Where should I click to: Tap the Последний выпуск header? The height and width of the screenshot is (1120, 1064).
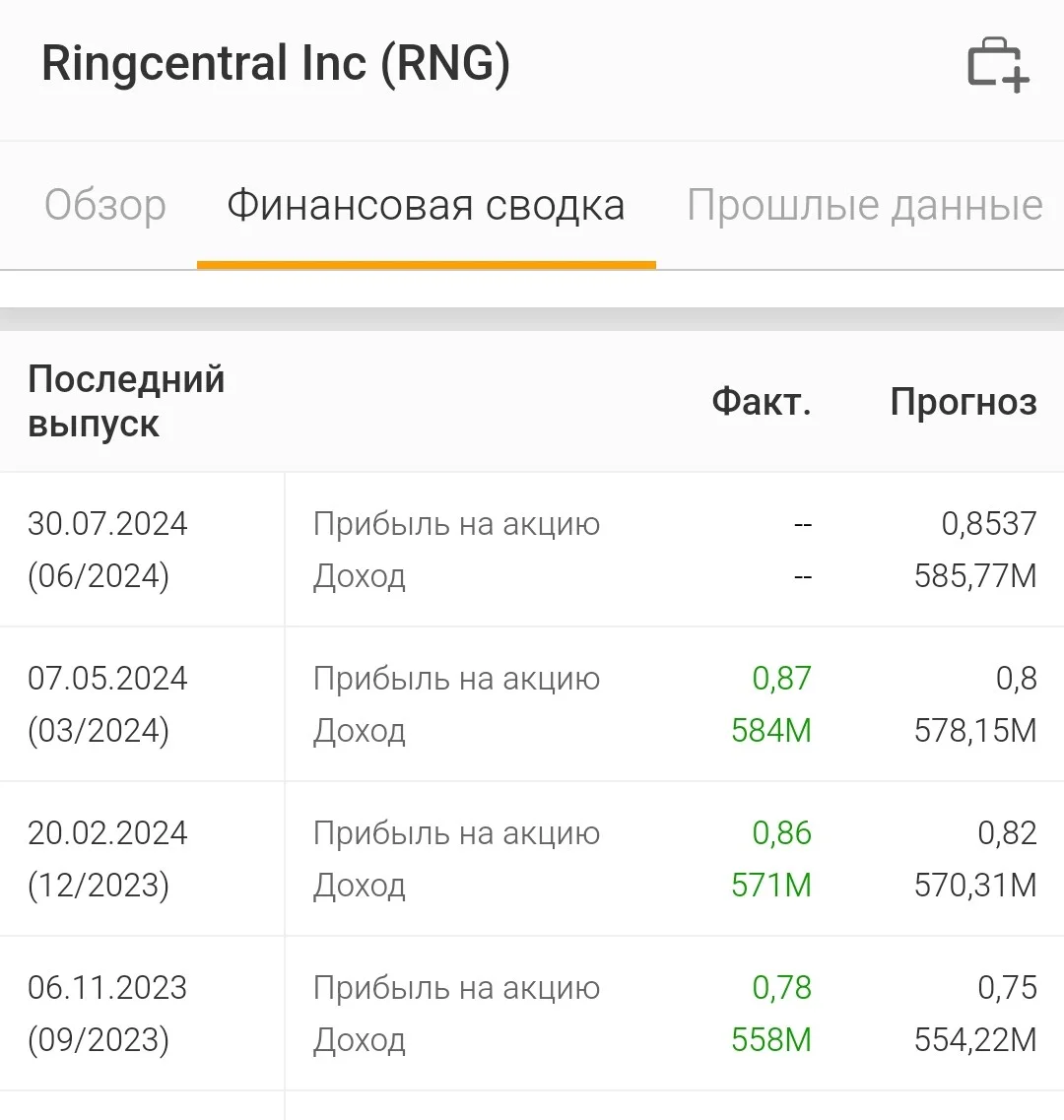point(126,401)
